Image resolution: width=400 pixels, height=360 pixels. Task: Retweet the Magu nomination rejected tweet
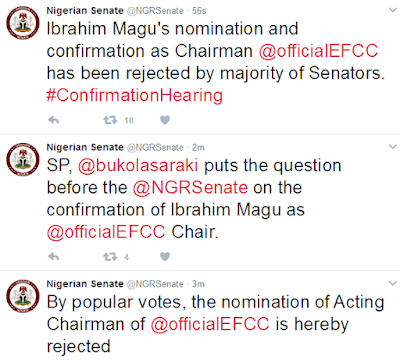[x=110, y=120]
